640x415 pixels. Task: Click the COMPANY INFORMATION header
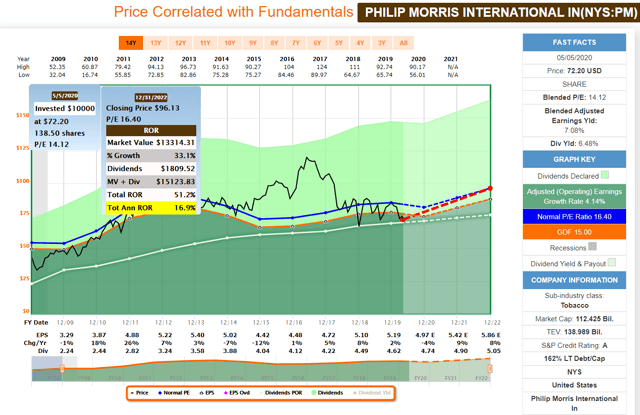tap(574, 280)
